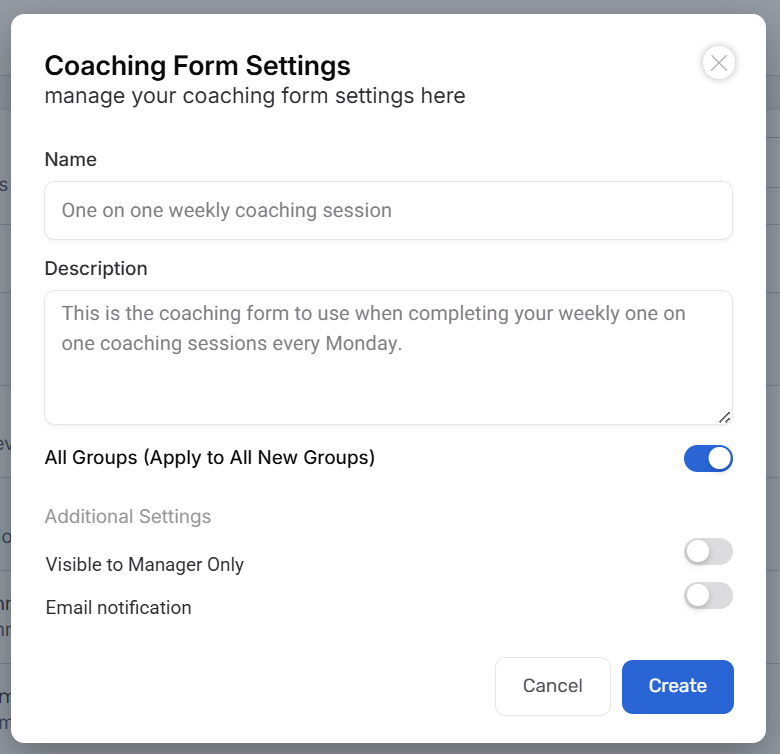Screen dimensions: 780x754
Task: Click the Email notification label
Action: (119, 607)
